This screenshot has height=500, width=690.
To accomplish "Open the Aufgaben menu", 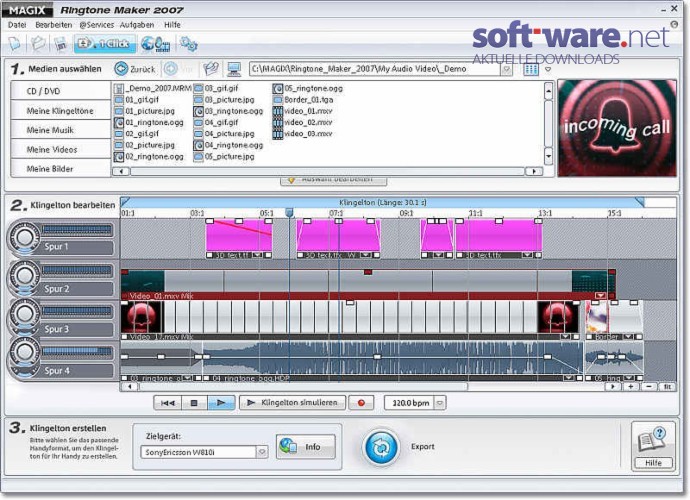I will pos(136,25).
